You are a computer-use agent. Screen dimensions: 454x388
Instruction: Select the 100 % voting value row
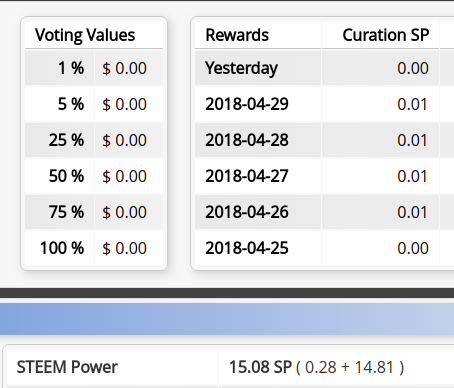coord(94,248)
